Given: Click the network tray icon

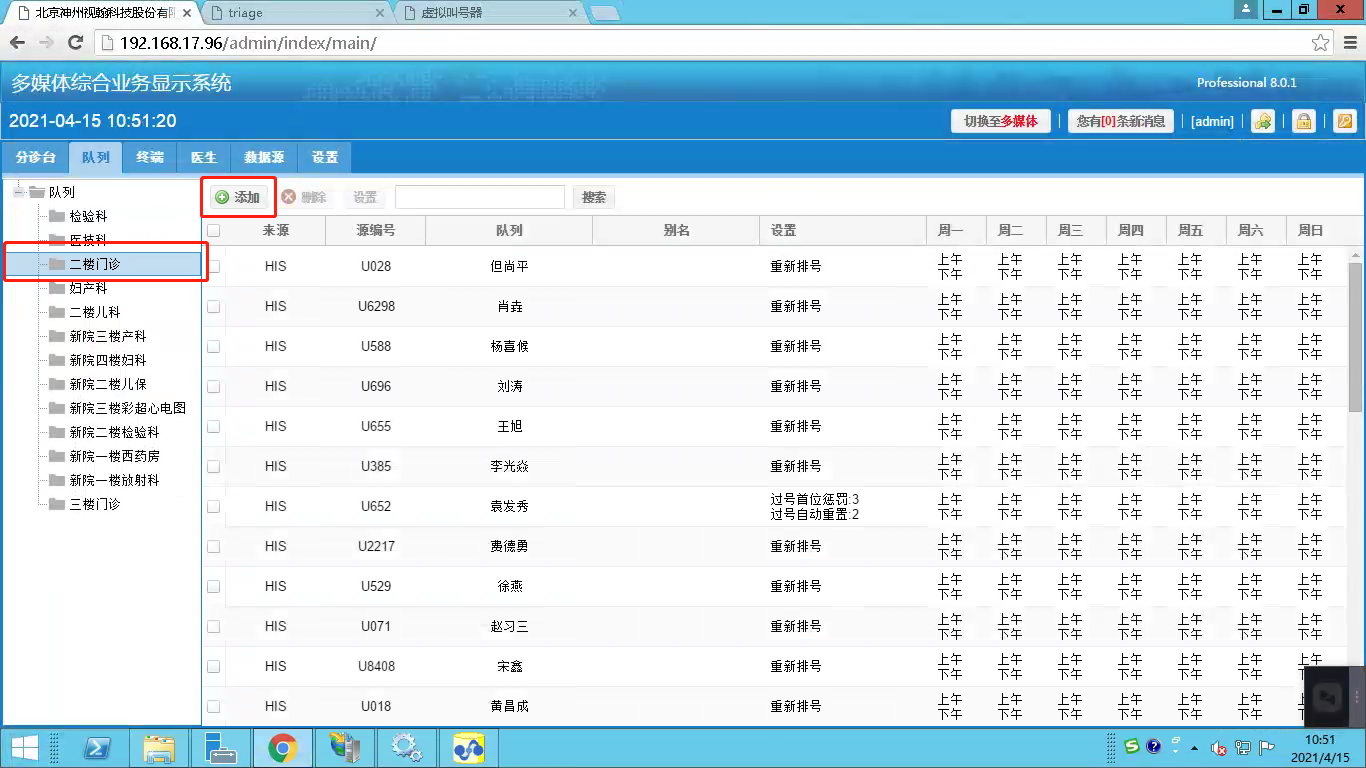Looking at the screenshot, I should pyautogui.click(x=1243, y=747).
